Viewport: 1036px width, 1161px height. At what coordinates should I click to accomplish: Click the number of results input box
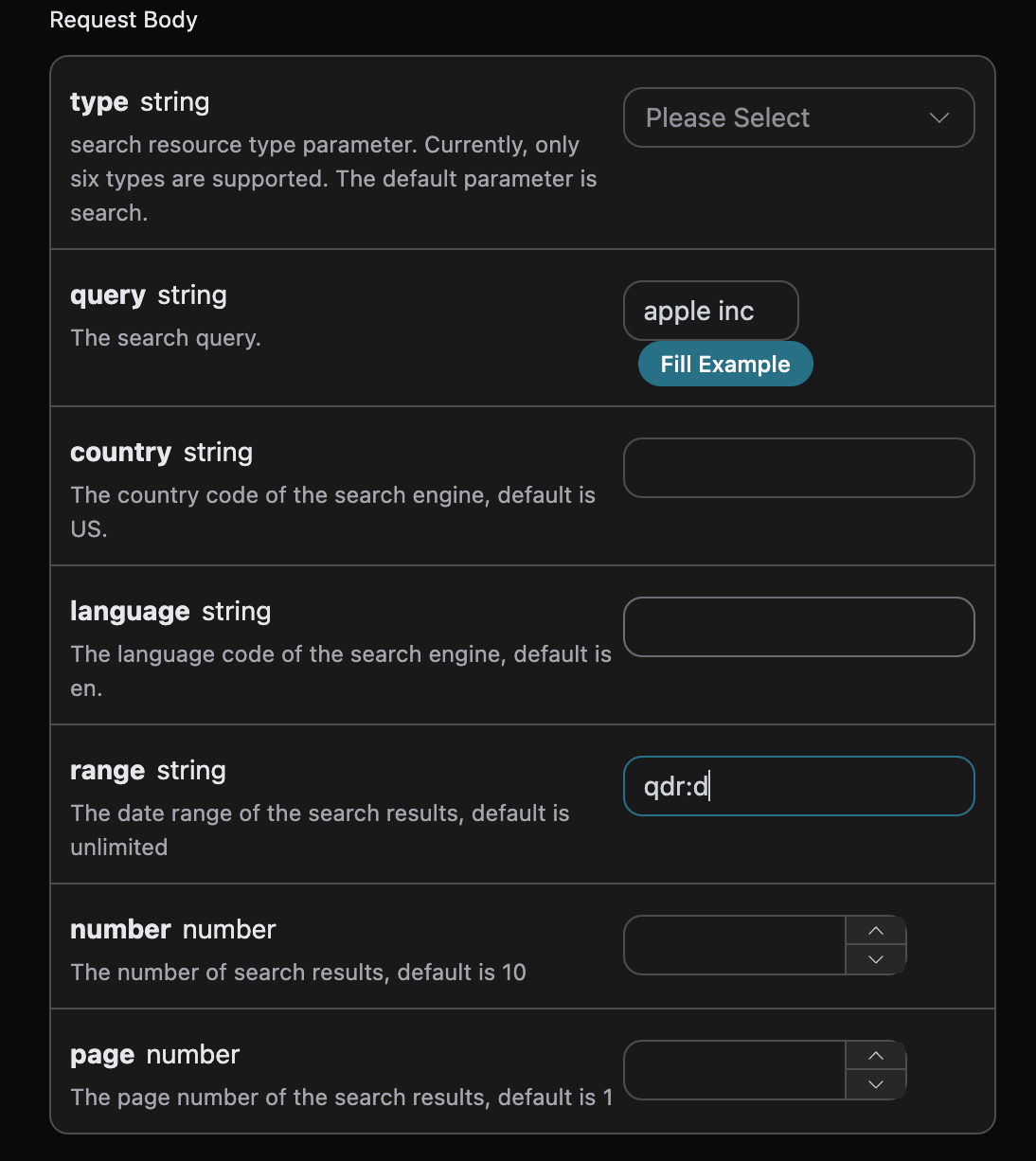click(735, 945)
